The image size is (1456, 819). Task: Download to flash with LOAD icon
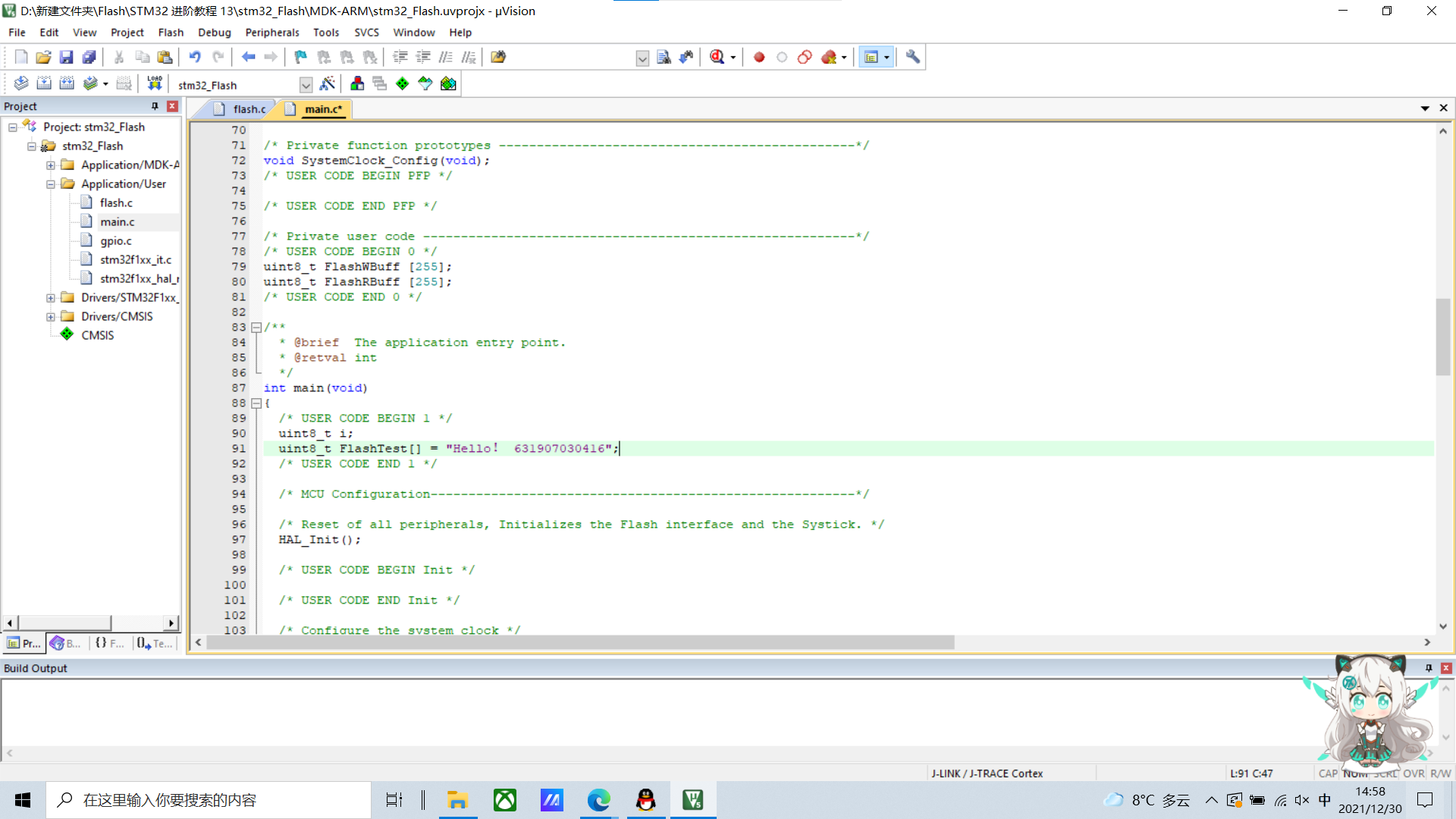[155, 83]
